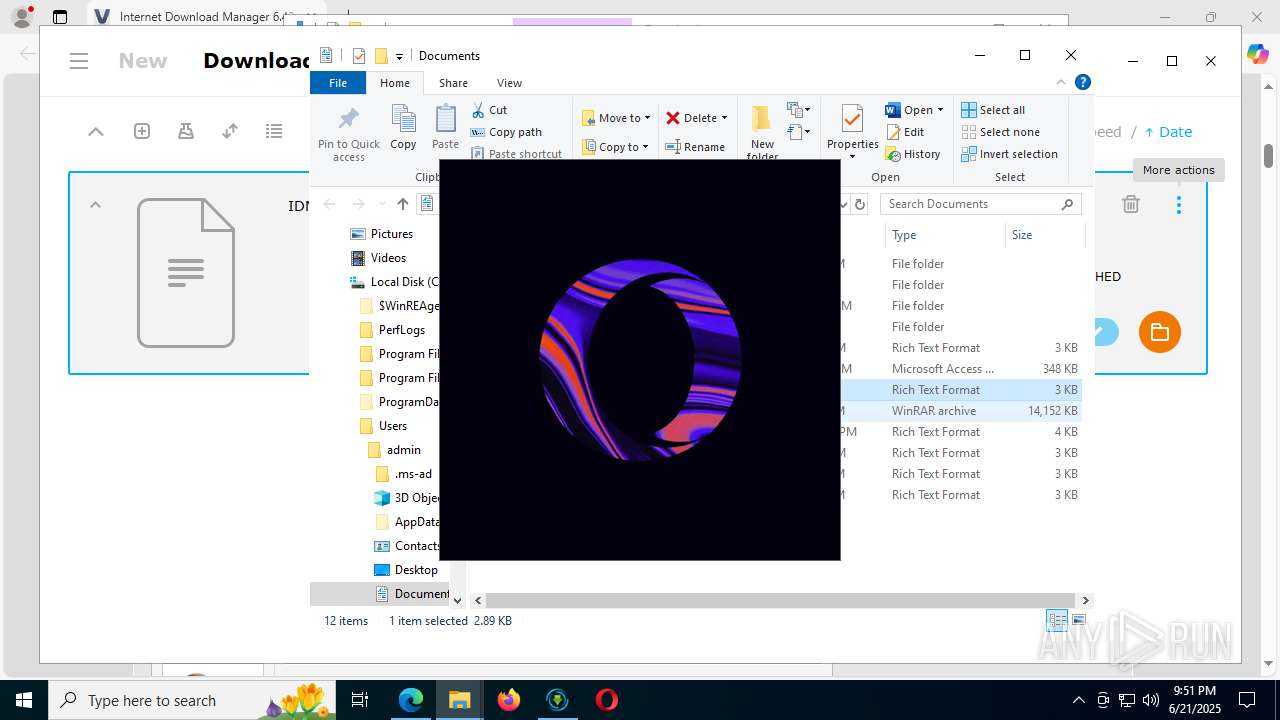1280x720 pixels.
Task: Open File Explorer Help question mark
Action: [x=1083, y=82]
